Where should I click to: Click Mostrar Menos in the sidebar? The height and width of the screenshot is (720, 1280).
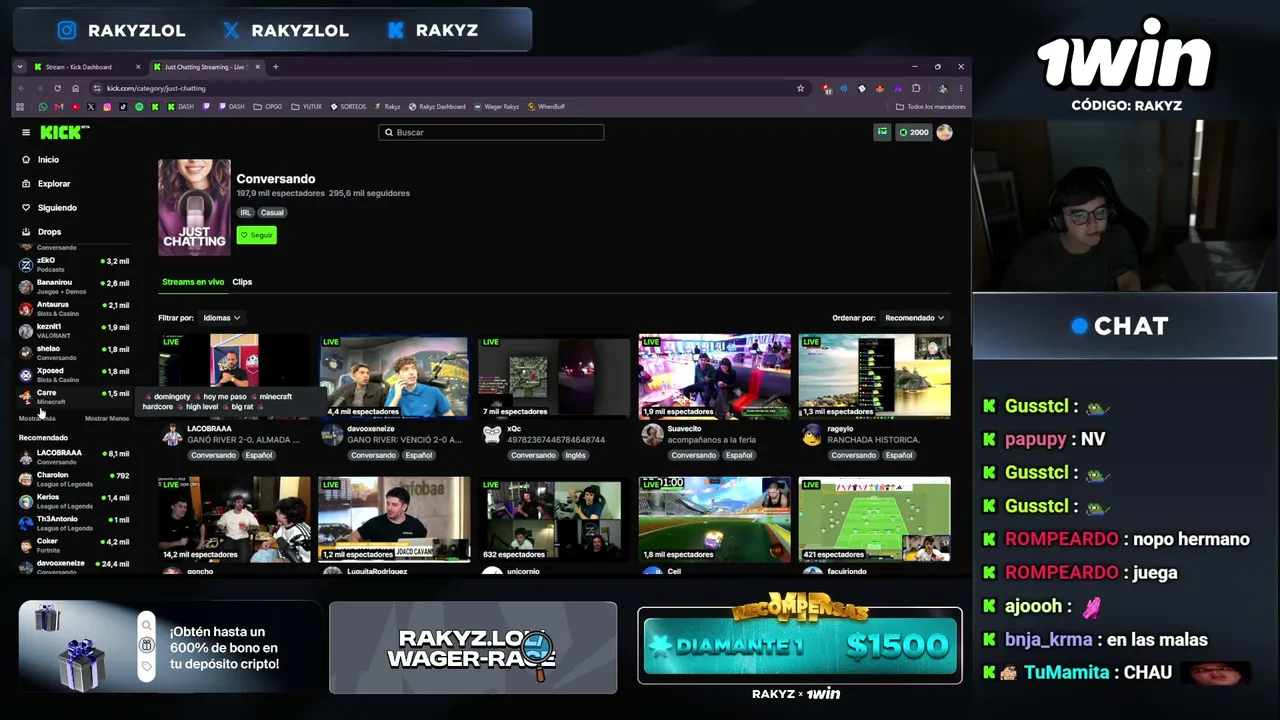click(107, 419)
